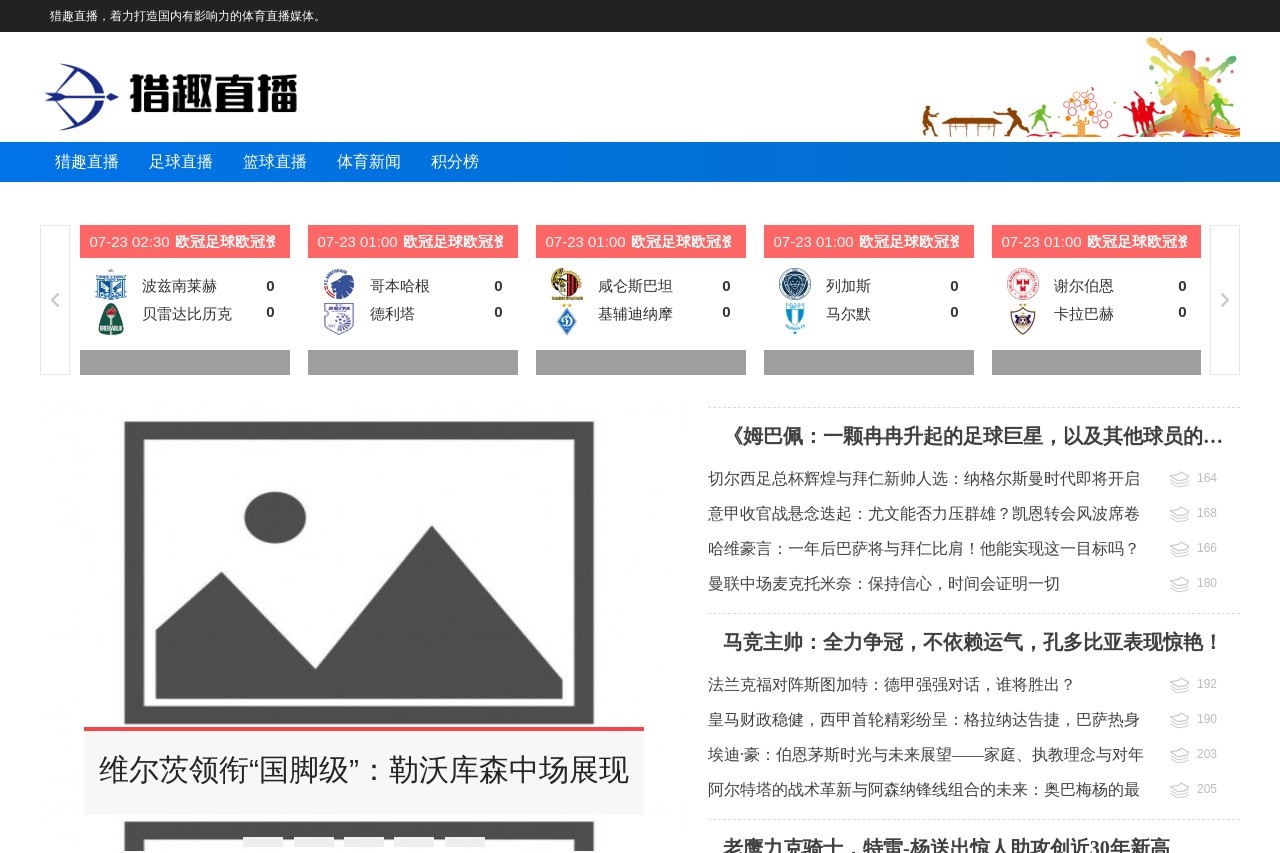The image size is (1280, 853).
Task: Open headline 马竞主帅：全力争冠
Action: (973, 642)
